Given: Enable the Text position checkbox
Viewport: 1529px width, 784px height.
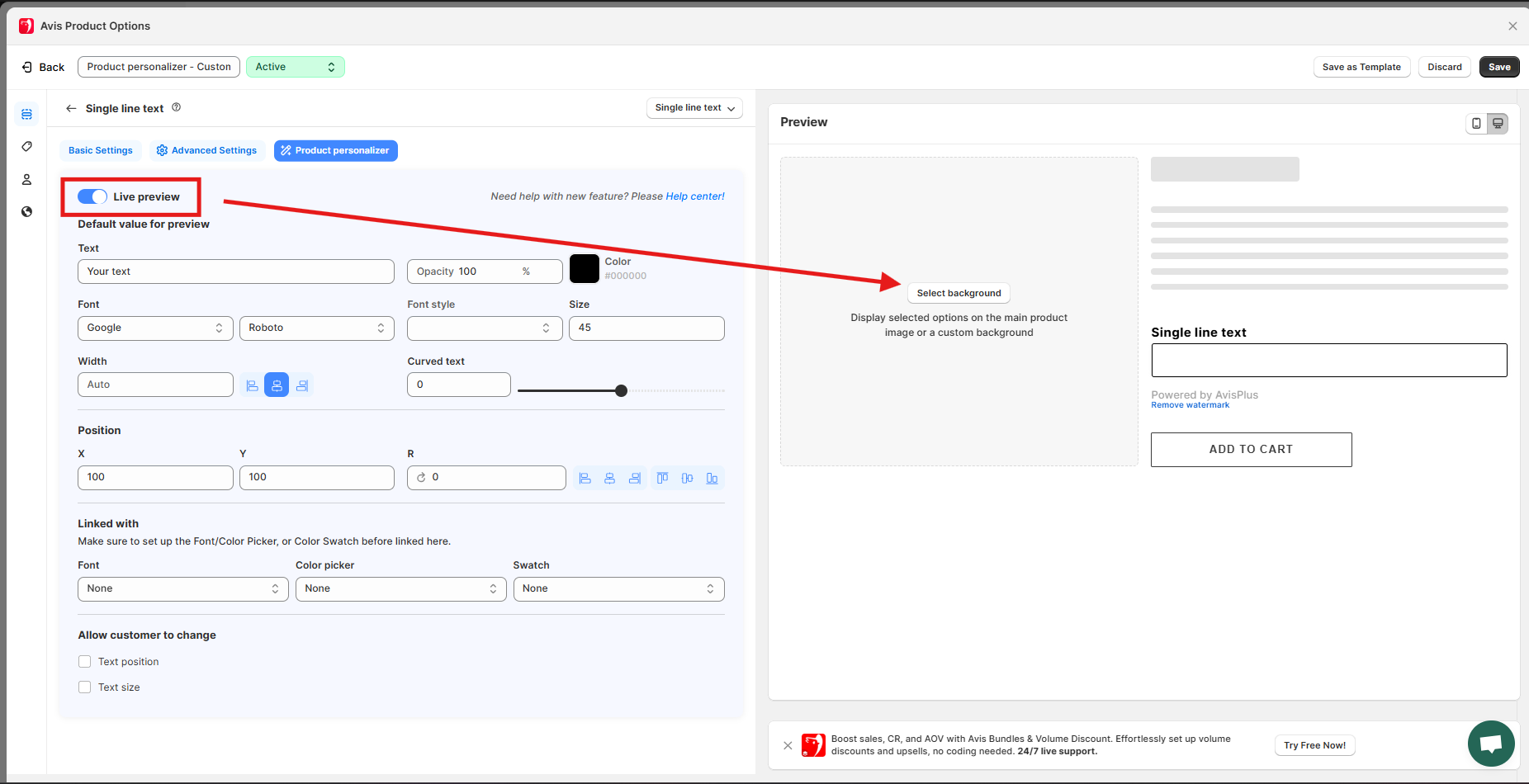Looking at the screenshot, I should [x=84, y=662].
